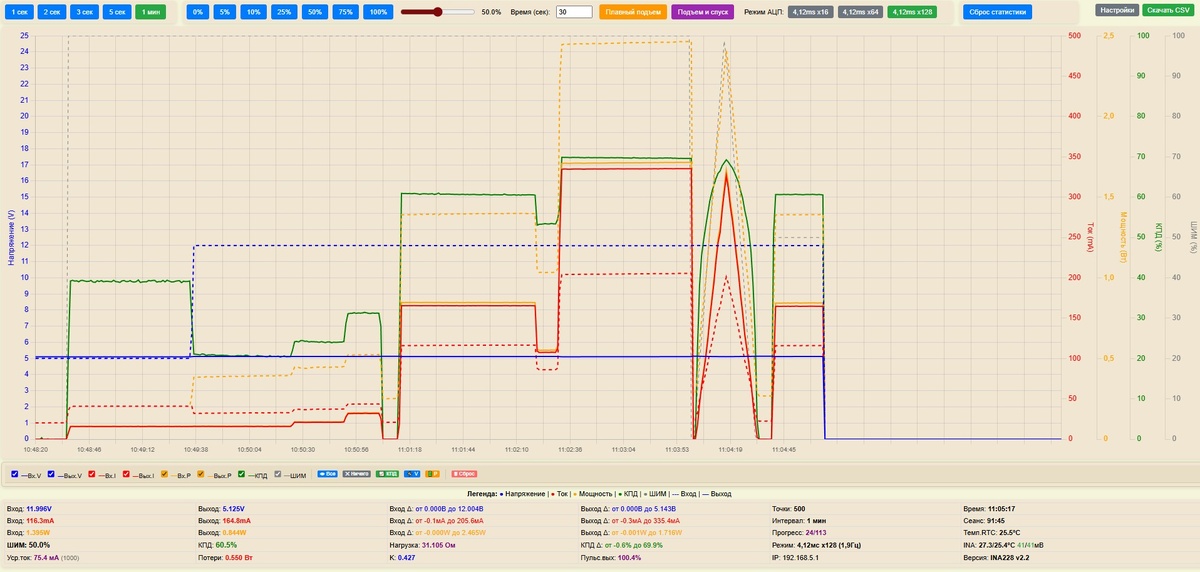Set interval to 5 сек
This screenshot has width=1200, height=572.
pos(117,12)
